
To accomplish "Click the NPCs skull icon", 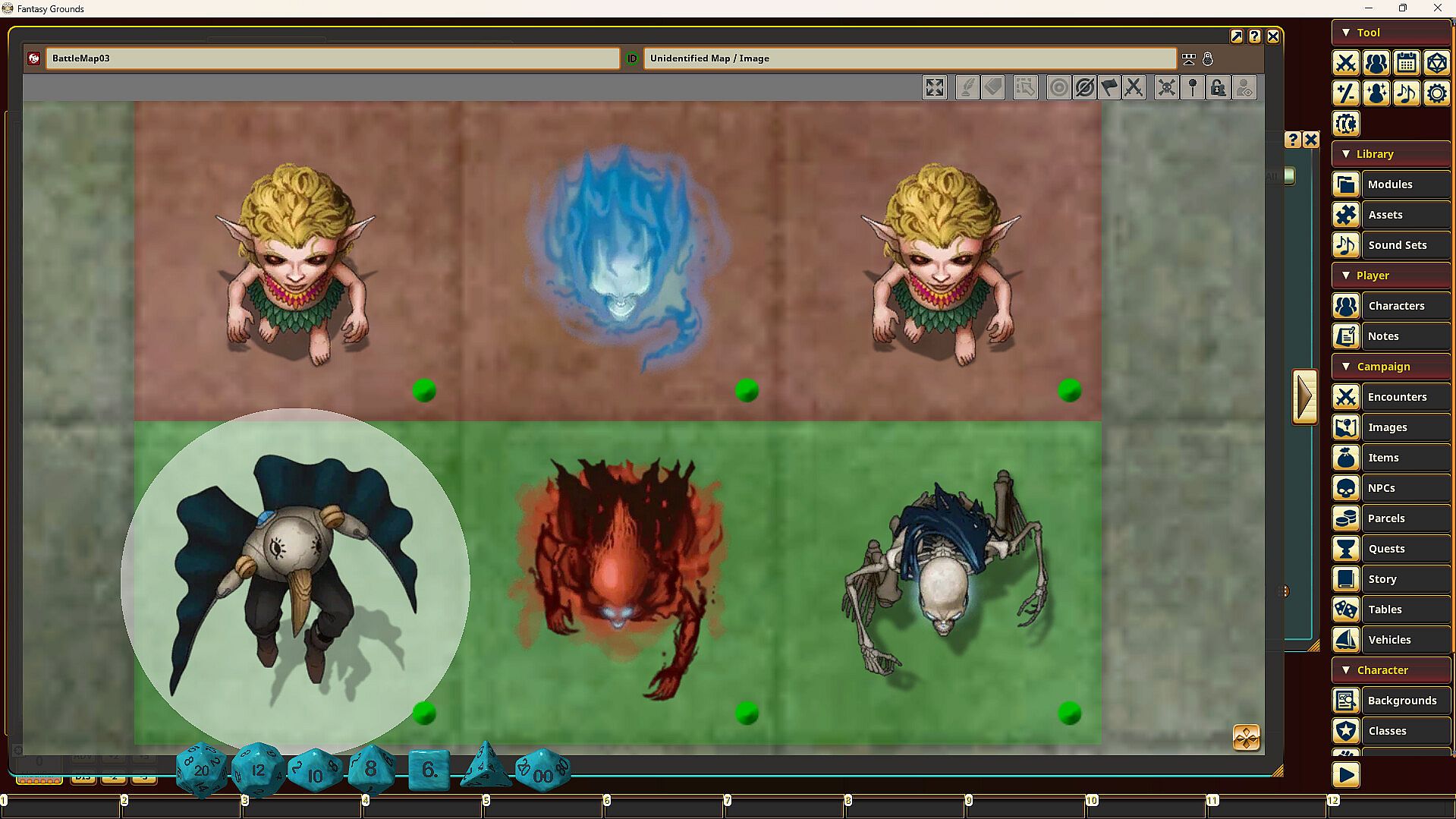I will (x=1346, y=488).
